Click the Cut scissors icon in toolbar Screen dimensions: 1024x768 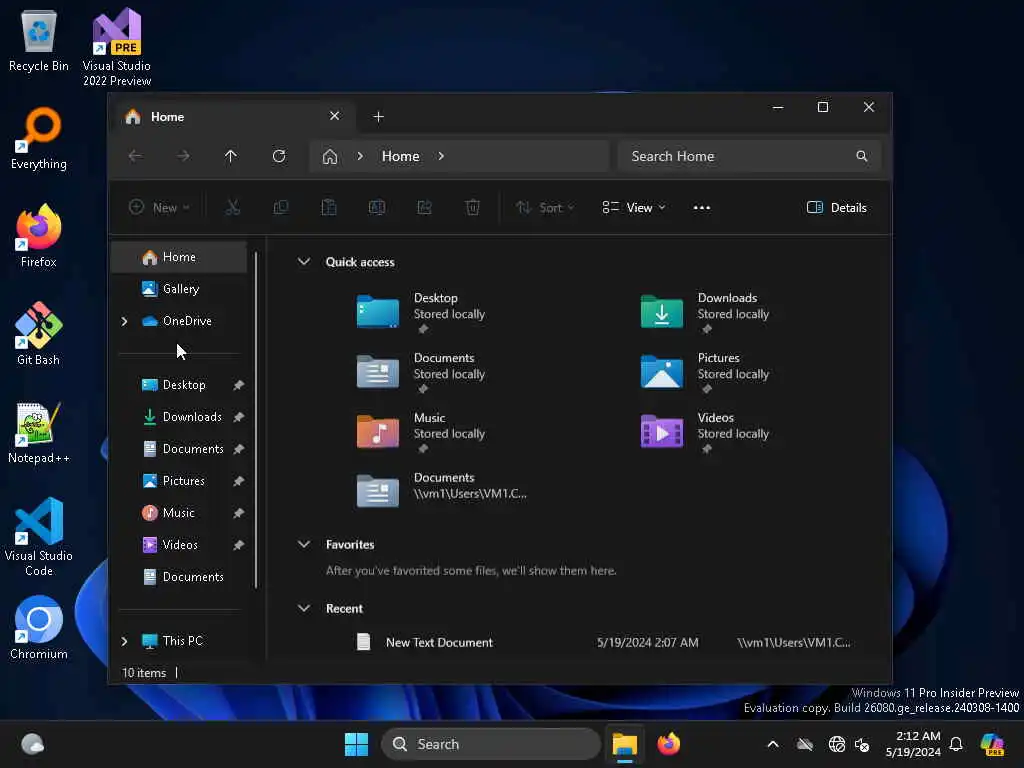(232, 208)
